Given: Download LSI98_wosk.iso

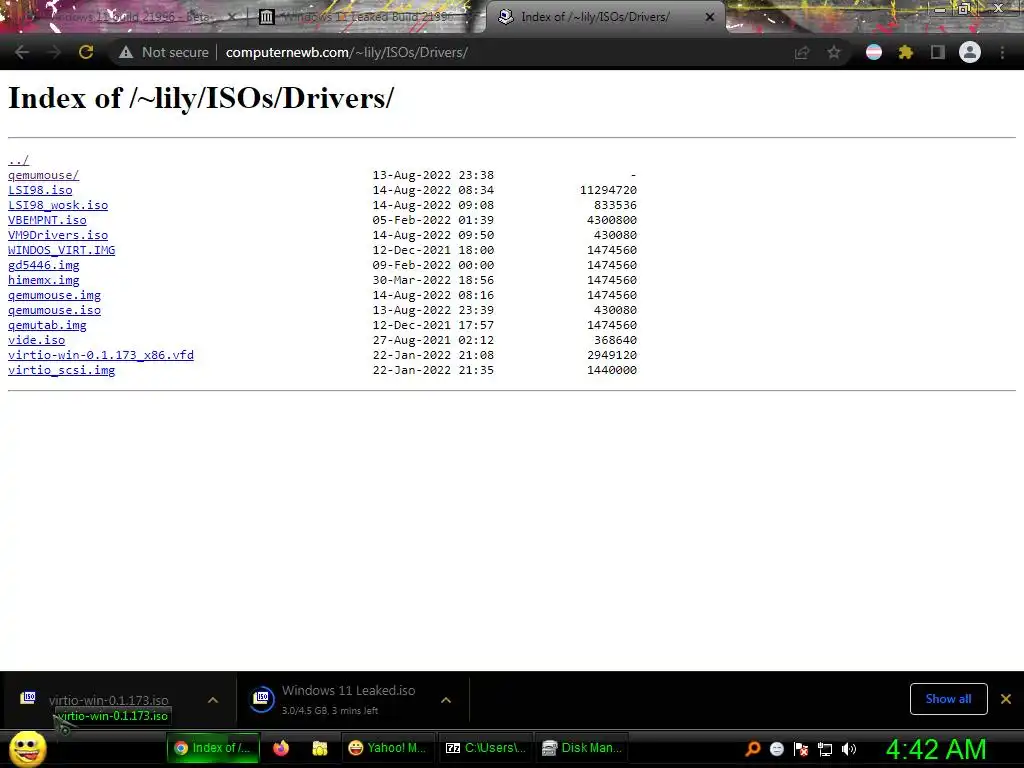Looking at the screenshot, I should point(58,205).
